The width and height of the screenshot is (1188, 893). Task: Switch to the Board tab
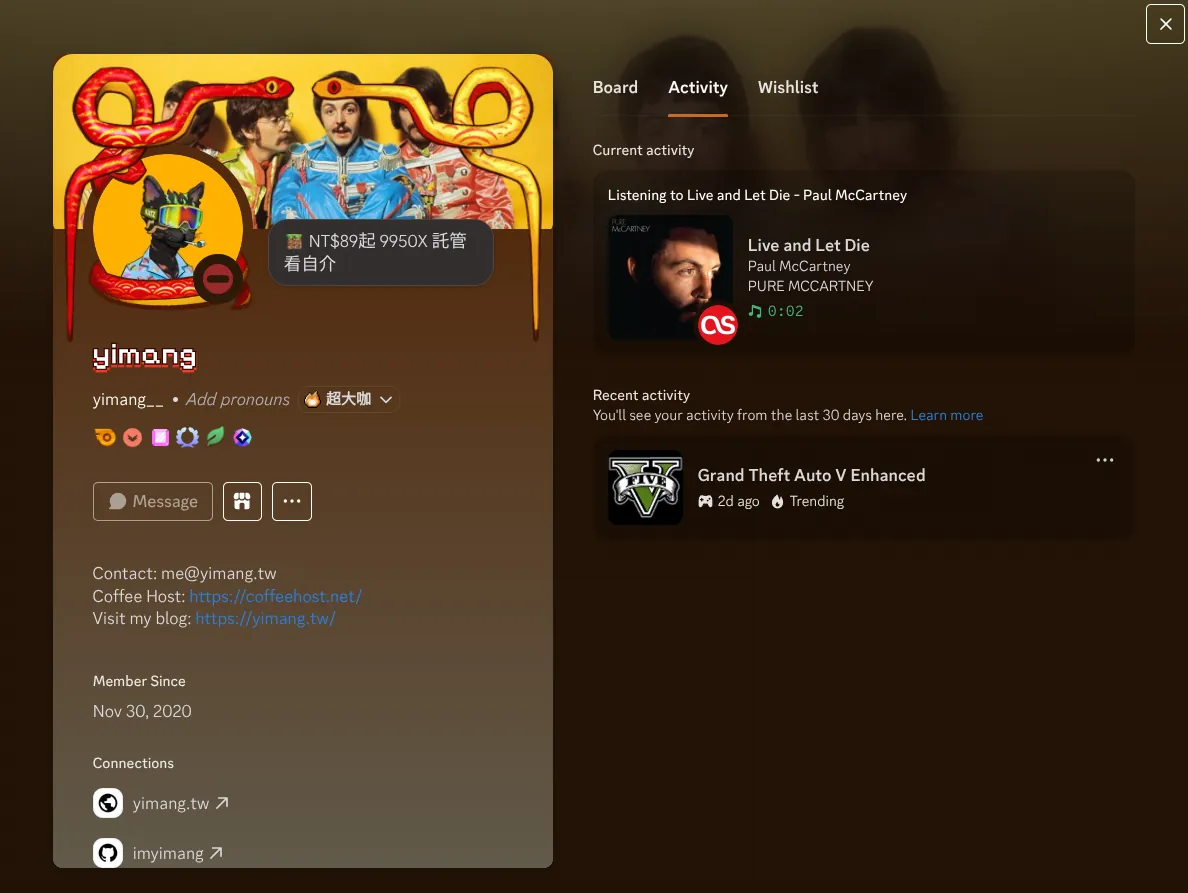pos(615,88)
